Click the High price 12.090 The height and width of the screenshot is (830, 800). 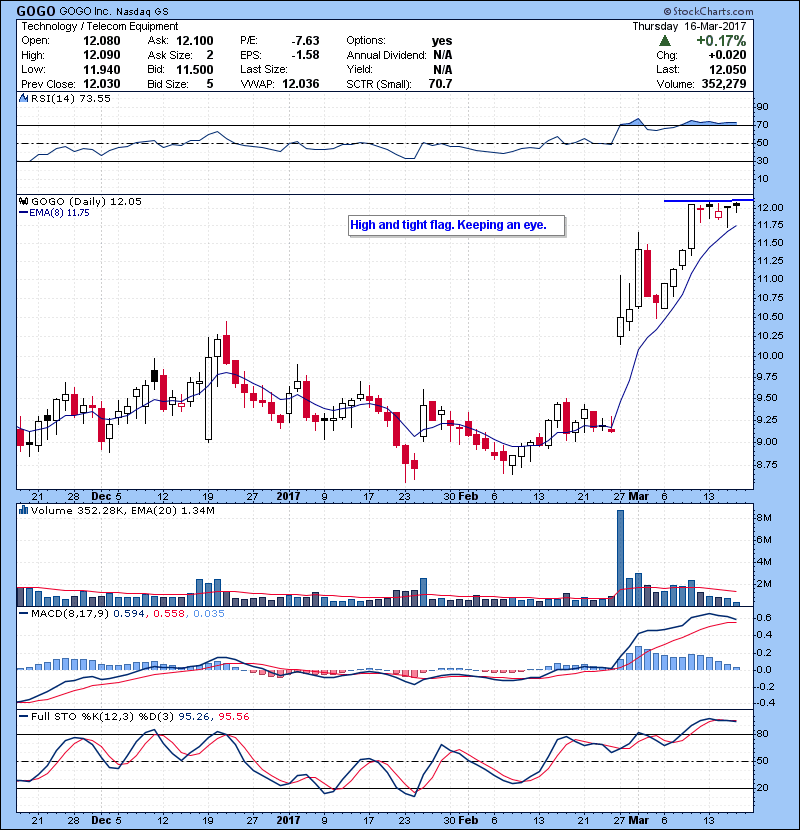coord(102,55)
